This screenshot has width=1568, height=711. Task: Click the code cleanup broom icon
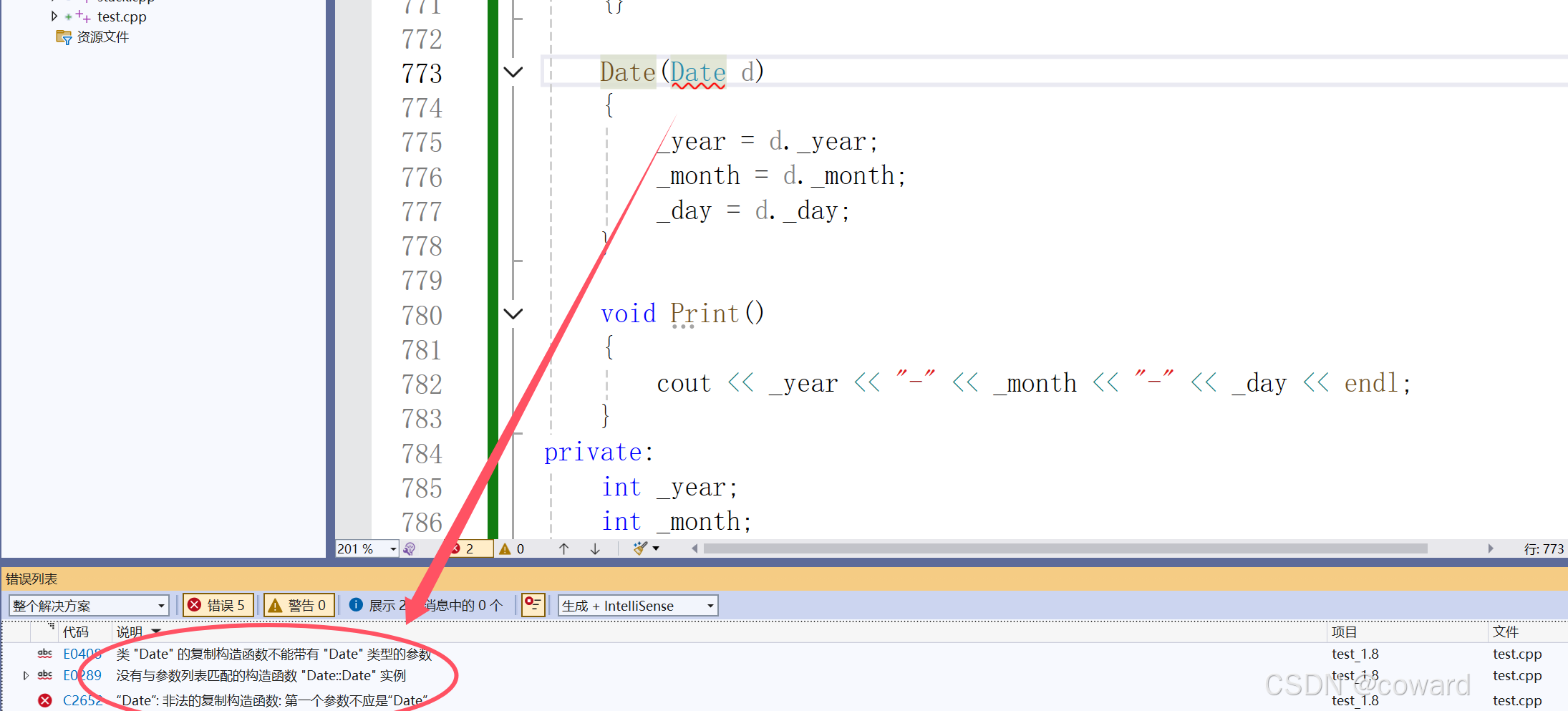pyautogui.click(x=640, y=548)
